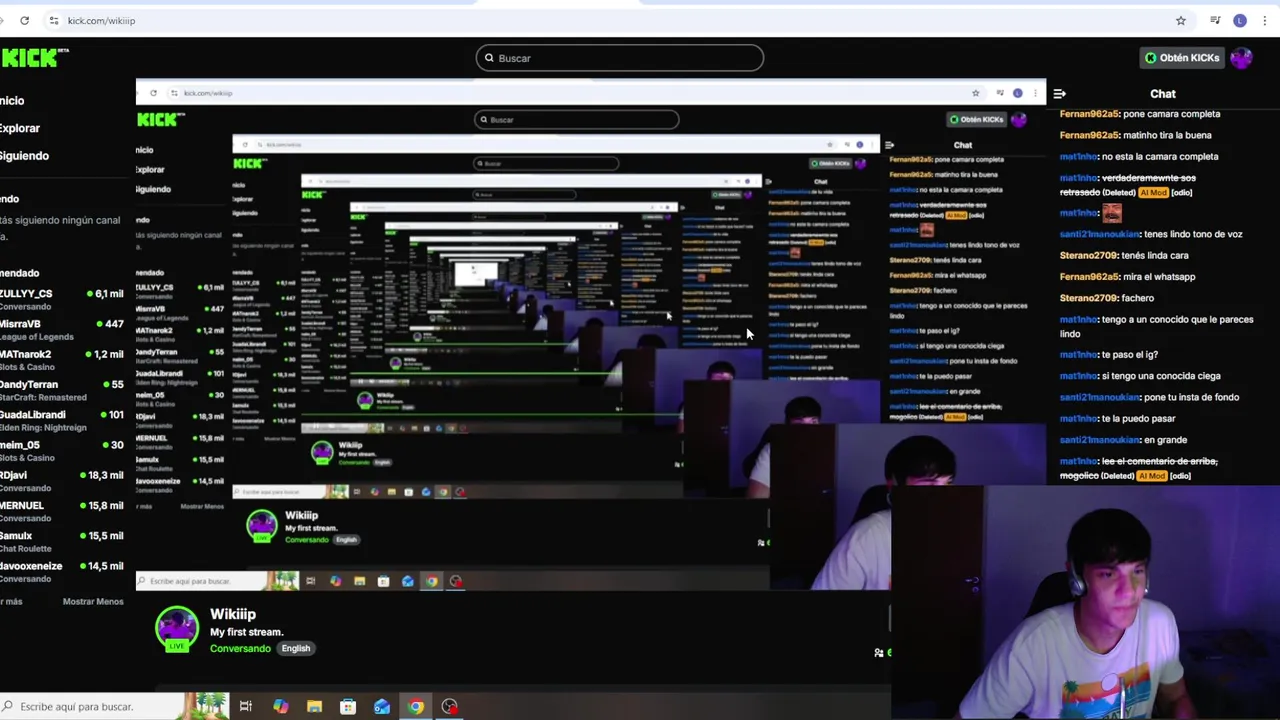Open Chrome profile avatar L
The image size is (1280, 720).
[x=1240, y=20]
